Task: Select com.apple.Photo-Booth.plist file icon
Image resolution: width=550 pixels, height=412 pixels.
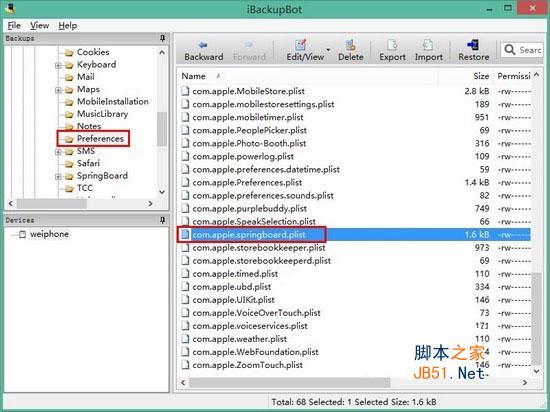Action: pyautogui.click(x=185, y=143)
